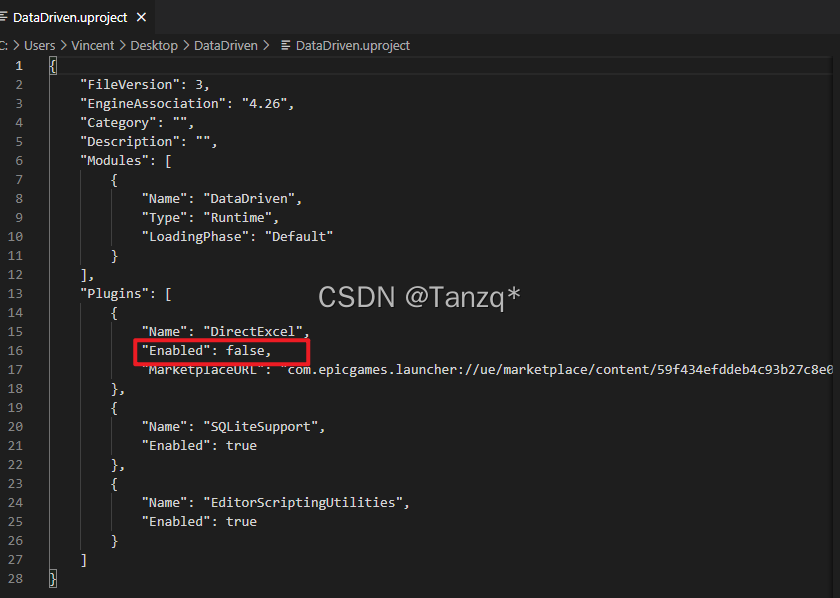Click the closing bracket on line 27
This screenshot has width=840, height=598.
(84, 560)
